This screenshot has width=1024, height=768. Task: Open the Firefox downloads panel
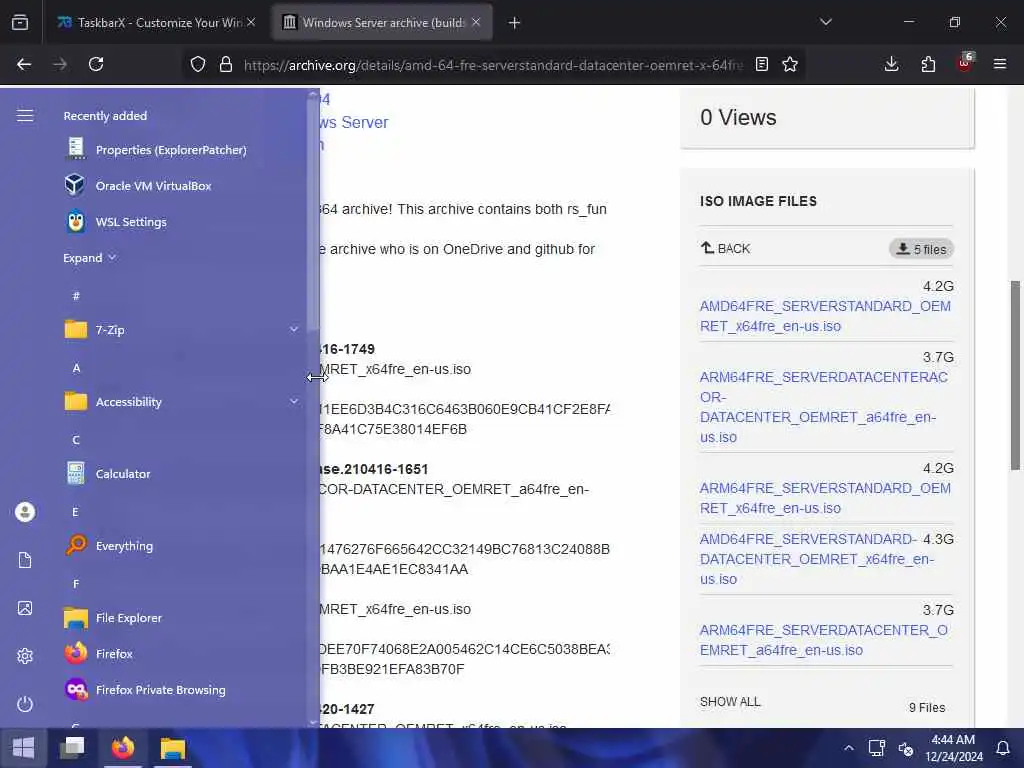[891, 64]
